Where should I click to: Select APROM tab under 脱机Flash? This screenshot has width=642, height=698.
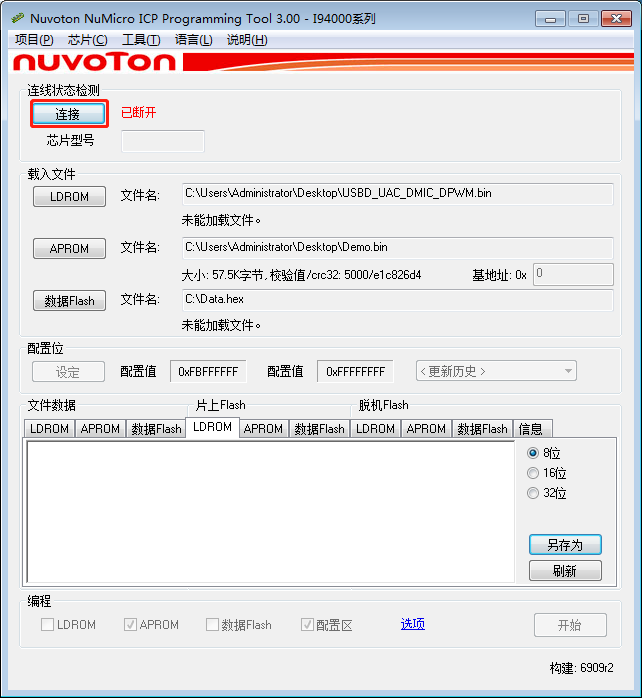tap(426, 429)
